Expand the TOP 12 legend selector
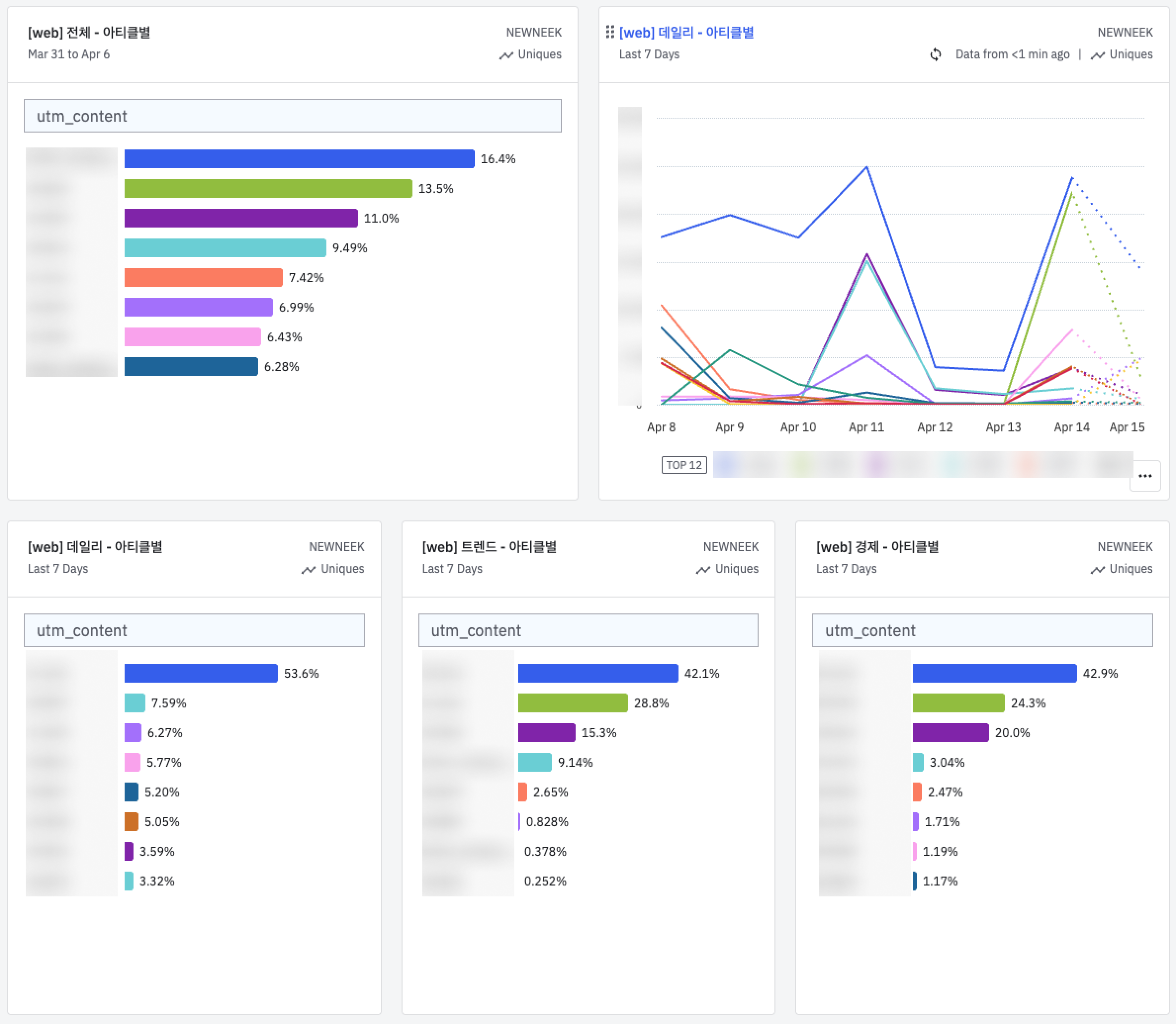Image resolution: width=1176 pixels, height=1024 pixels. click(683, 465)
